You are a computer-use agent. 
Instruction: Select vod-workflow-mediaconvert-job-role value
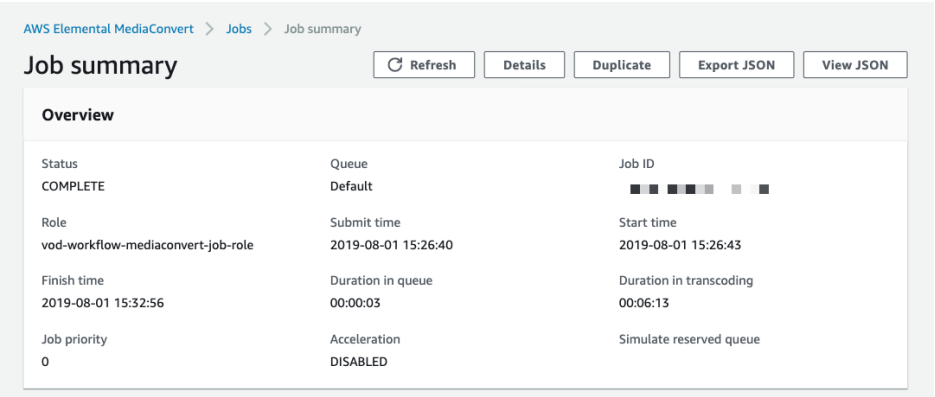pyautogui.click(x=147, y=245)
